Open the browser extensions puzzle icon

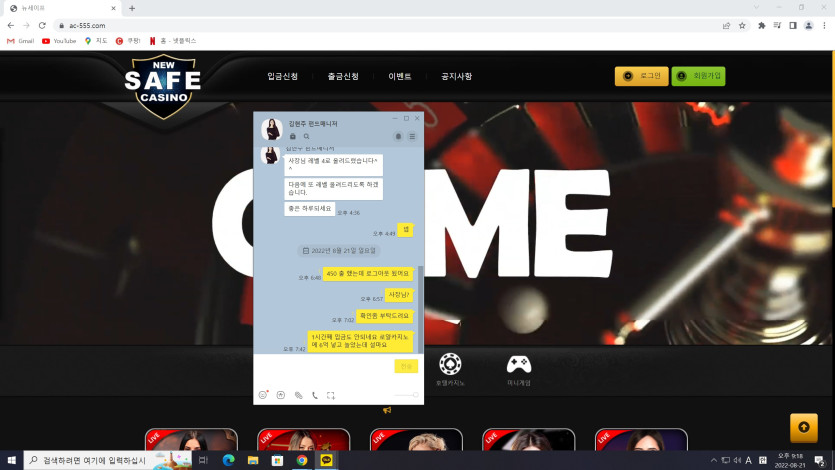(762, 25)
